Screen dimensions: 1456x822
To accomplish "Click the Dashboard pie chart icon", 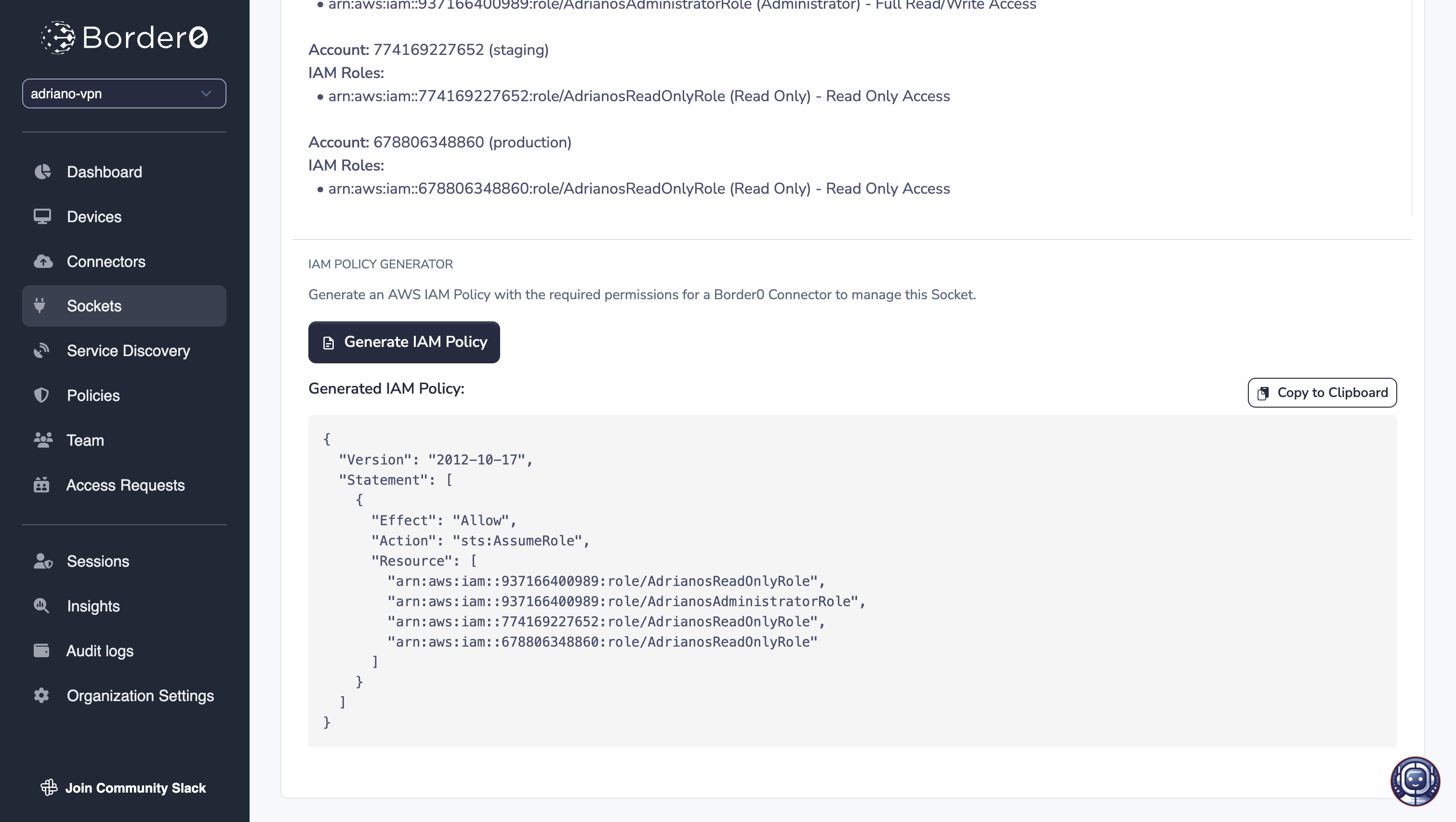I will [42, 172].
